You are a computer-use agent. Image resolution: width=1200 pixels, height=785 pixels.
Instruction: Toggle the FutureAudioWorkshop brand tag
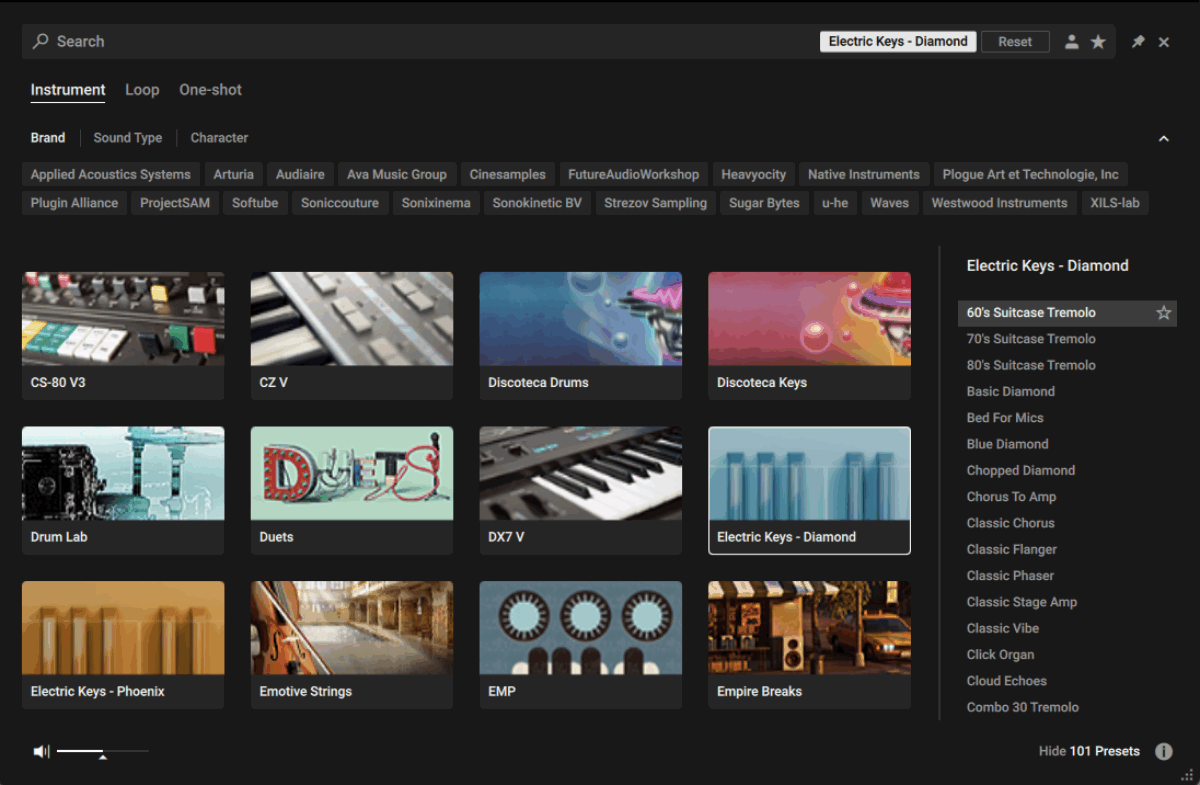(634, 174)
